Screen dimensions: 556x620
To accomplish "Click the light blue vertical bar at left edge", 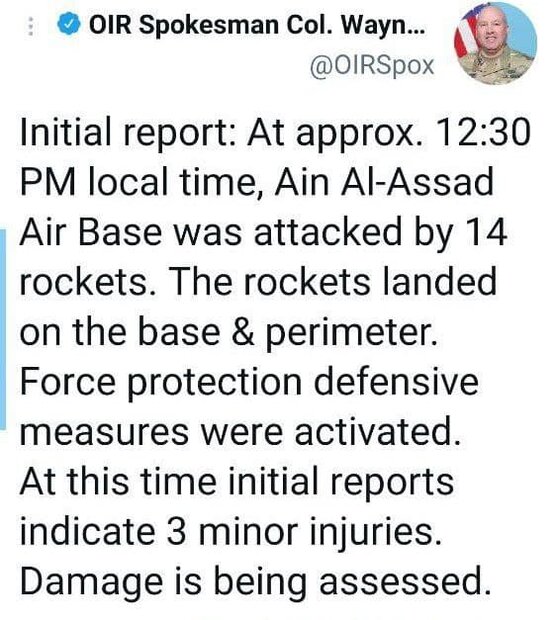I will click(3, 329).
